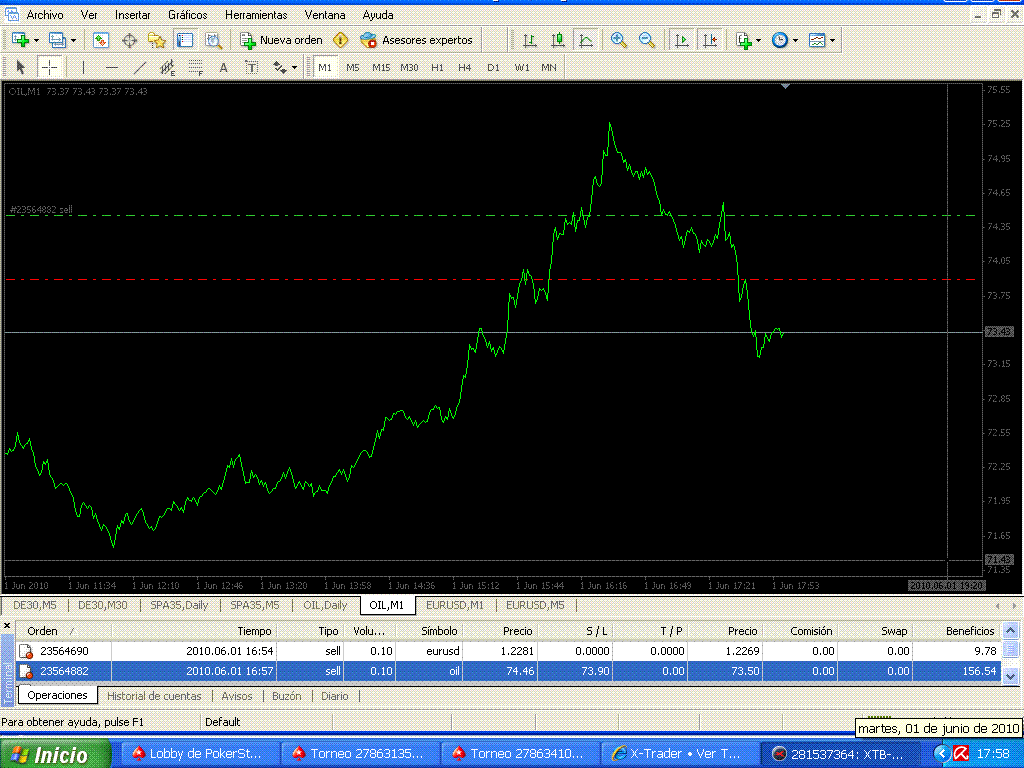Select the text 'A' drawing tool
This screenshot has width=1024, height=768.
pos(223,67)
